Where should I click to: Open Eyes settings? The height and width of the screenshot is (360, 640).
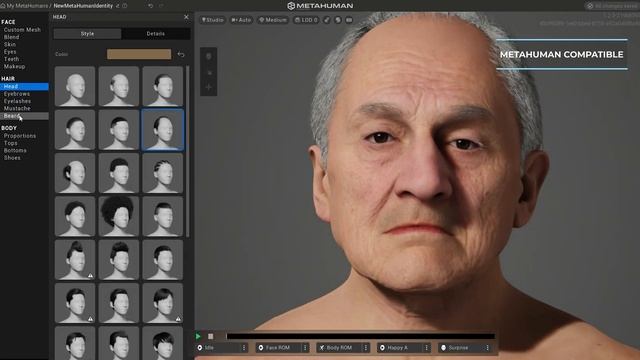(x=10, y=52)
